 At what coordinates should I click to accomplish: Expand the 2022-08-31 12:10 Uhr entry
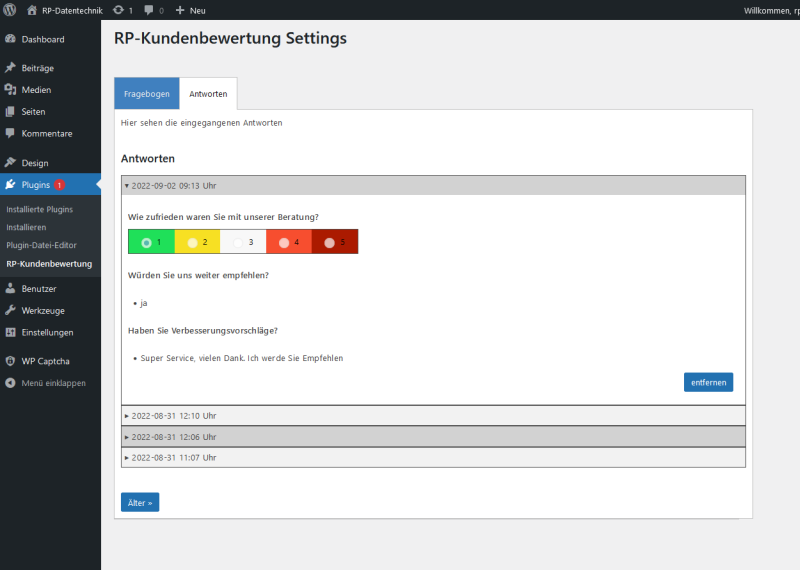tap(433, 416)
